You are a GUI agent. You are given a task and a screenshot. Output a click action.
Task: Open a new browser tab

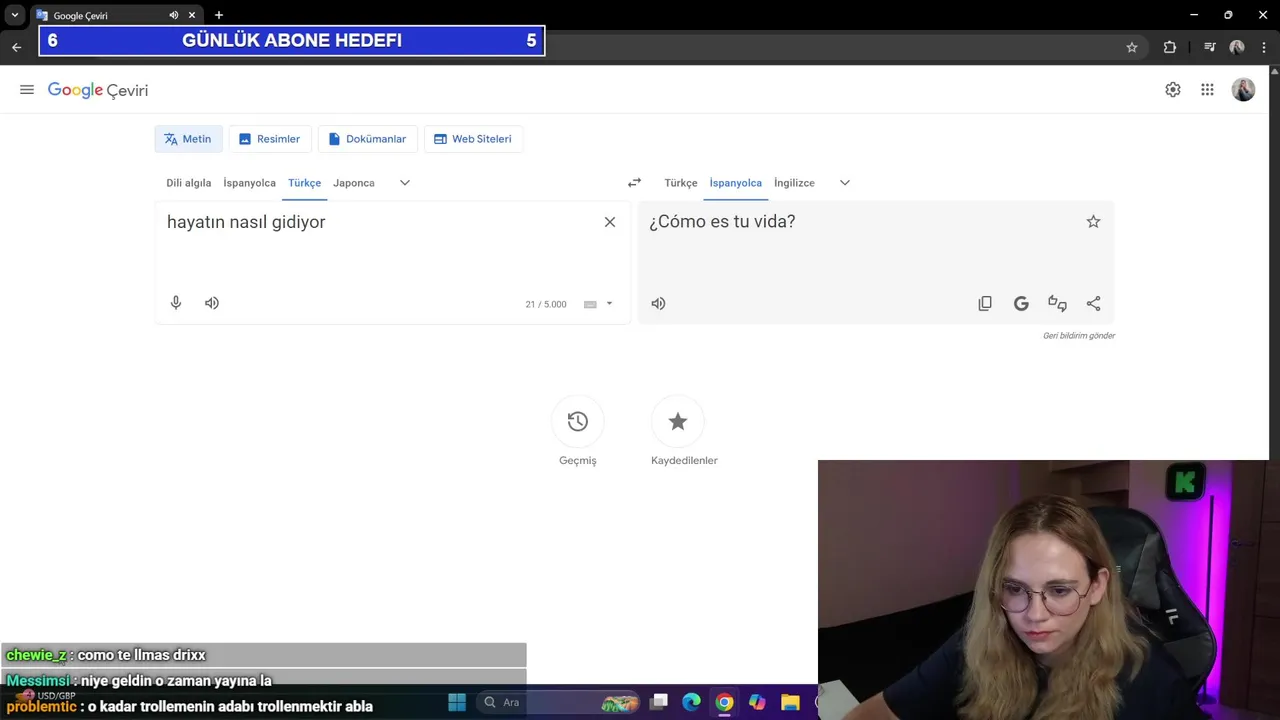coord(219,15)
